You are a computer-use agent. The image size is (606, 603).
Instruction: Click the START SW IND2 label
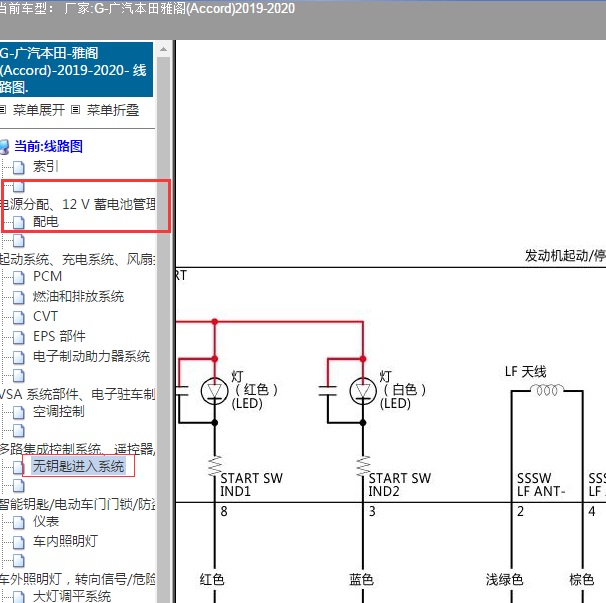tap(400, 485)
